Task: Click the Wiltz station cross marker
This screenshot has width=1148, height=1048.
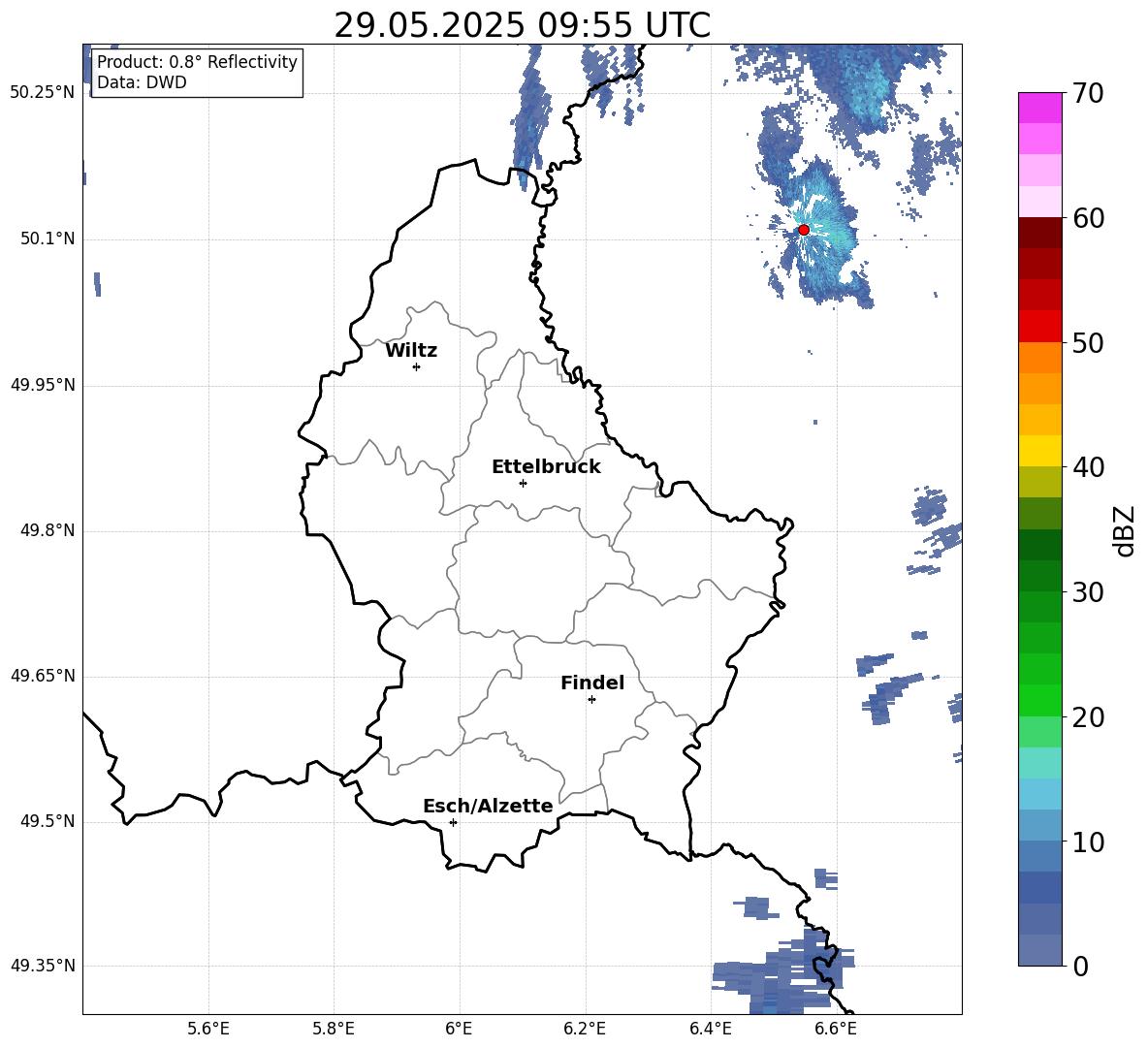Action: pyautogui.click(x=417, y=366)
